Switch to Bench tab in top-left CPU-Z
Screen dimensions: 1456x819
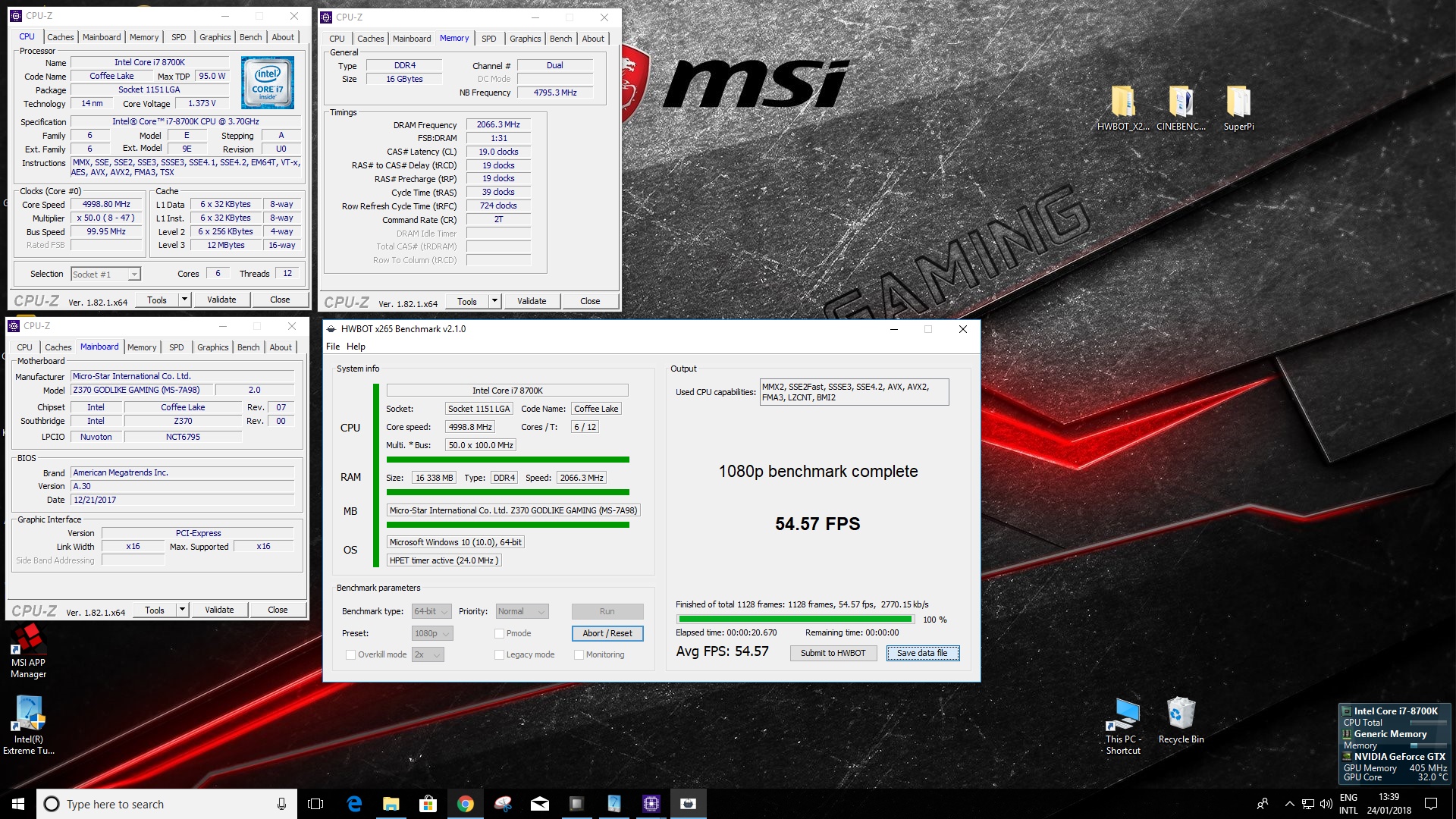coord(250,37)
